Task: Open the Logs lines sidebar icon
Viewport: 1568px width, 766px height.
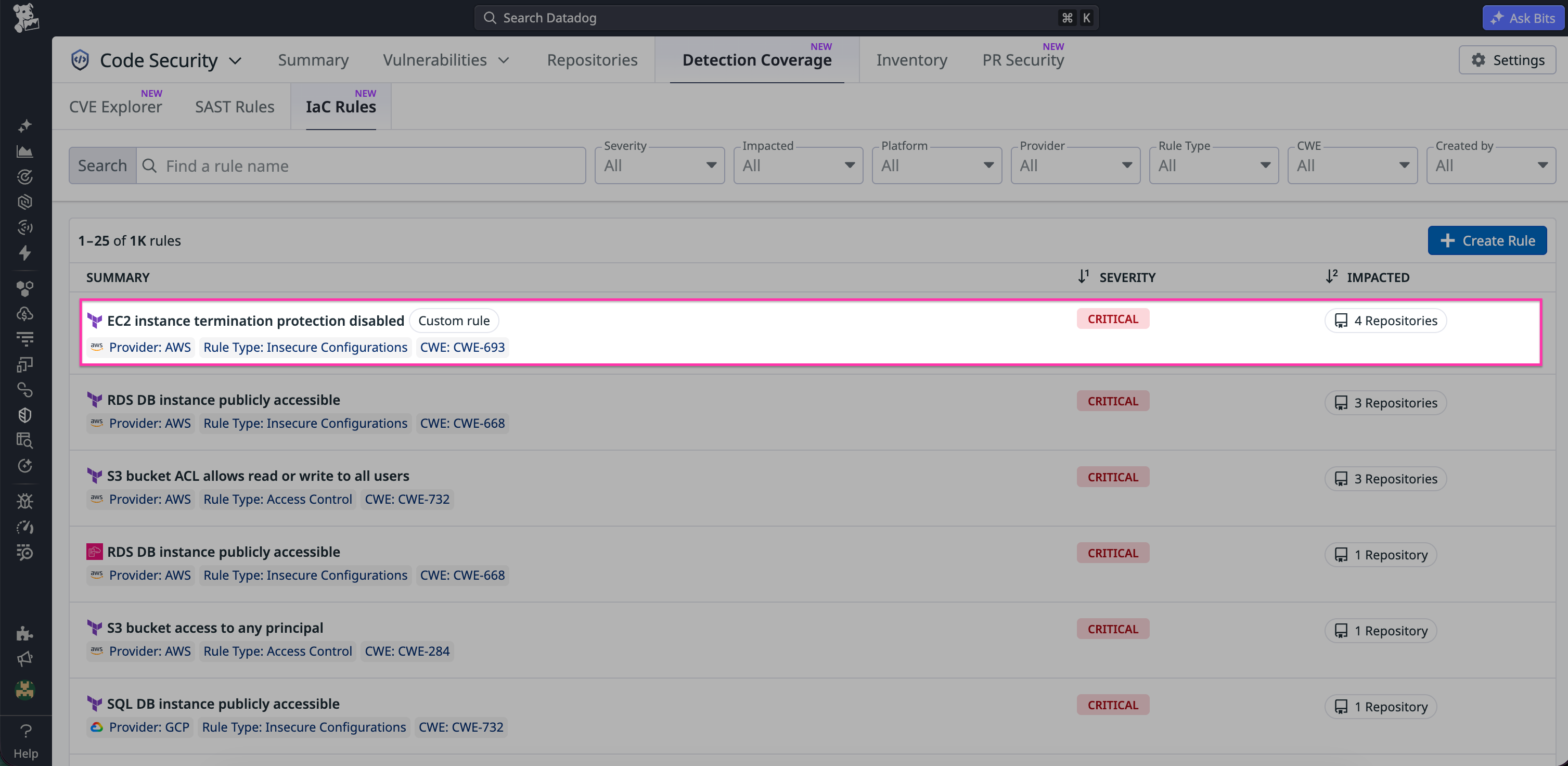Action: point(25,339)
